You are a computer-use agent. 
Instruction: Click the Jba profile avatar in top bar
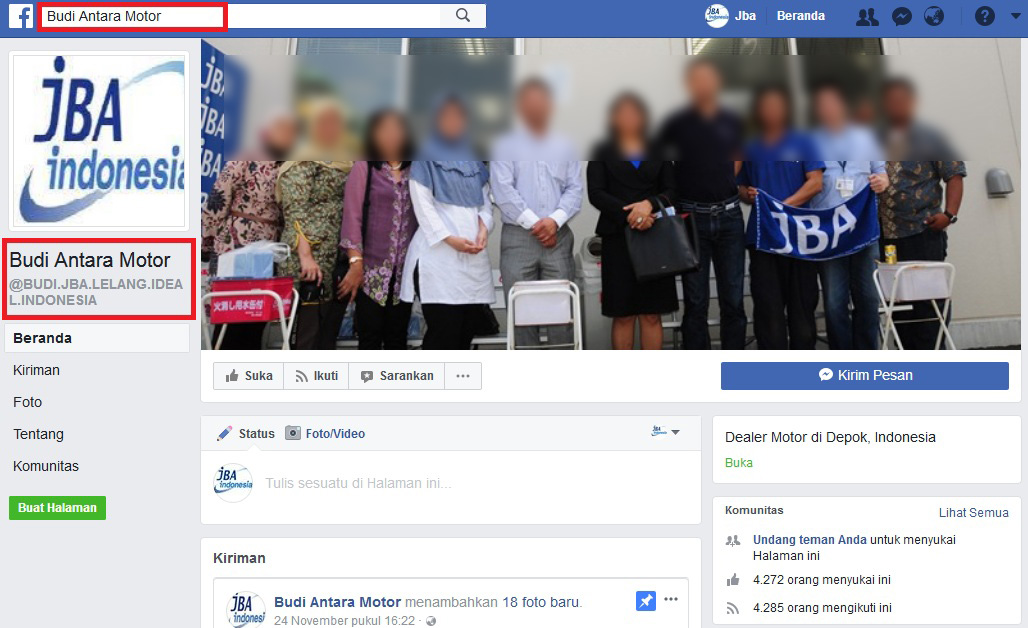[716, 16]
